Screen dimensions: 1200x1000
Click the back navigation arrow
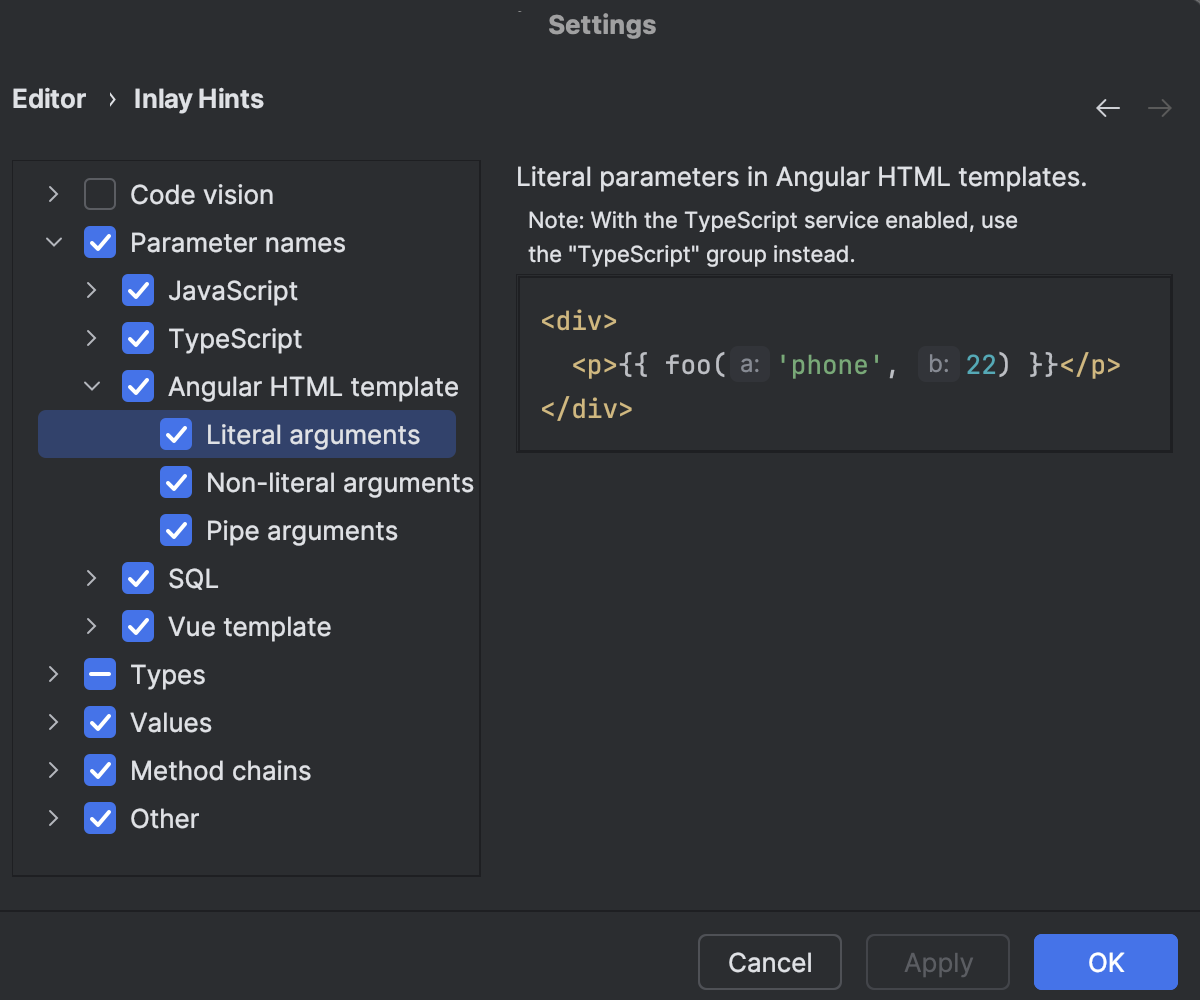pyautogui.click(x=1108, y=107)
